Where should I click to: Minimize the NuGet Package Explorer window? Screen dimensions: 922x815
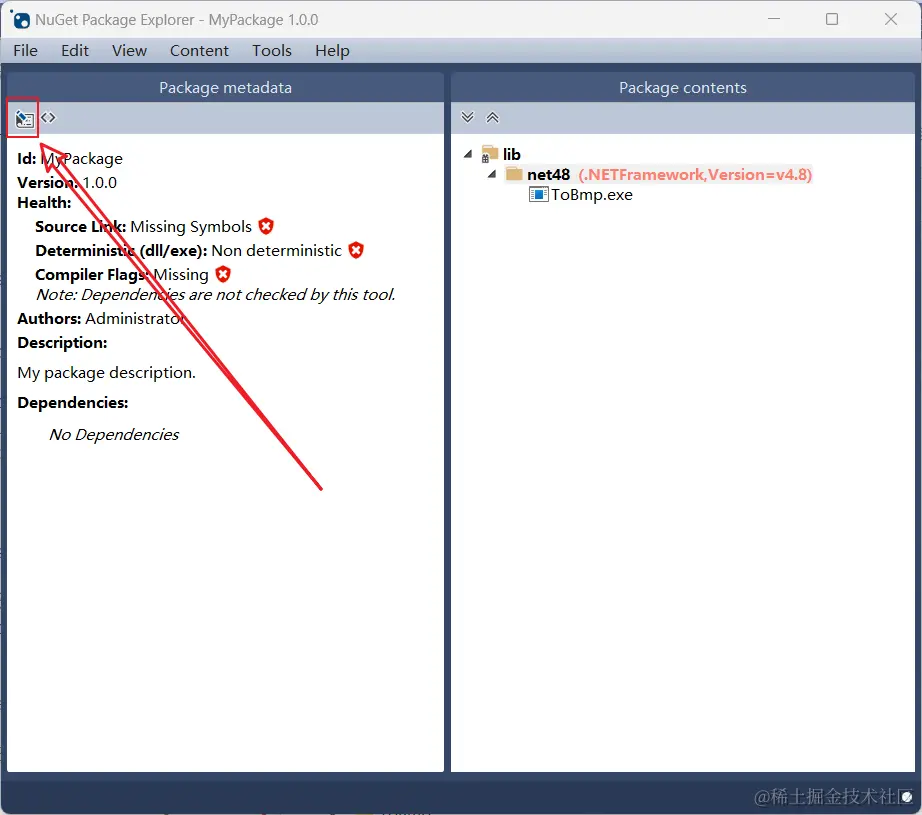click(774, 19)
